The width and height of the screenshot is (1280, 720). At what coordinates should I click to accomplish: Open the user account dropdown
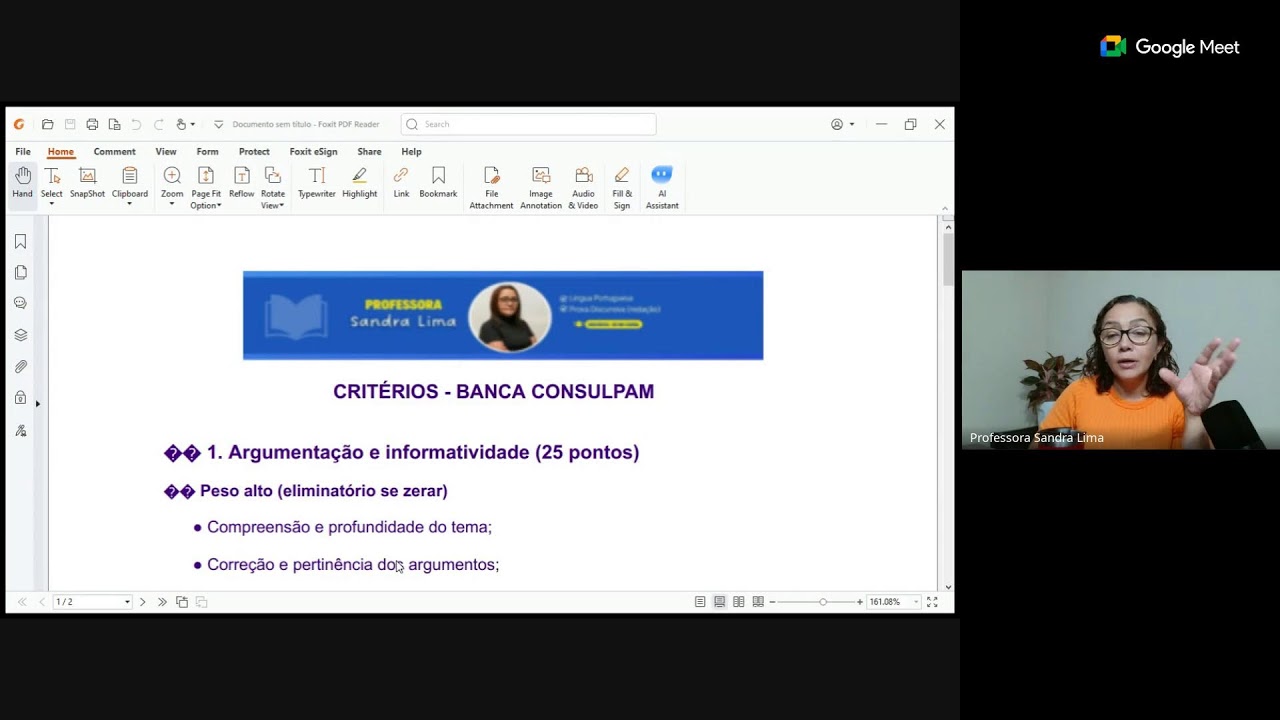pos(852,125)
